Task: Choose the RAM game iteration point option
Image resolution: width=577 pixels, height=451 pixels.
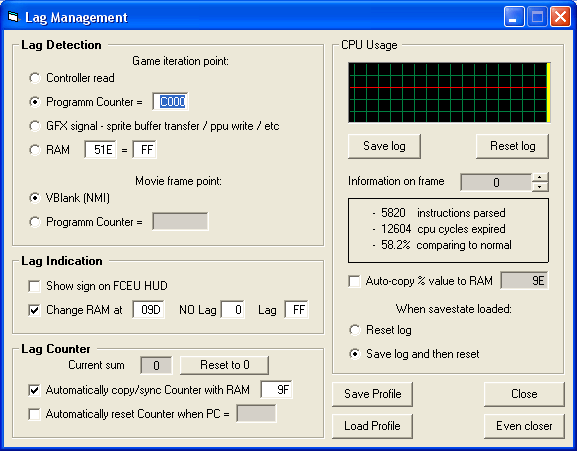Action: [x=35, y=150]
